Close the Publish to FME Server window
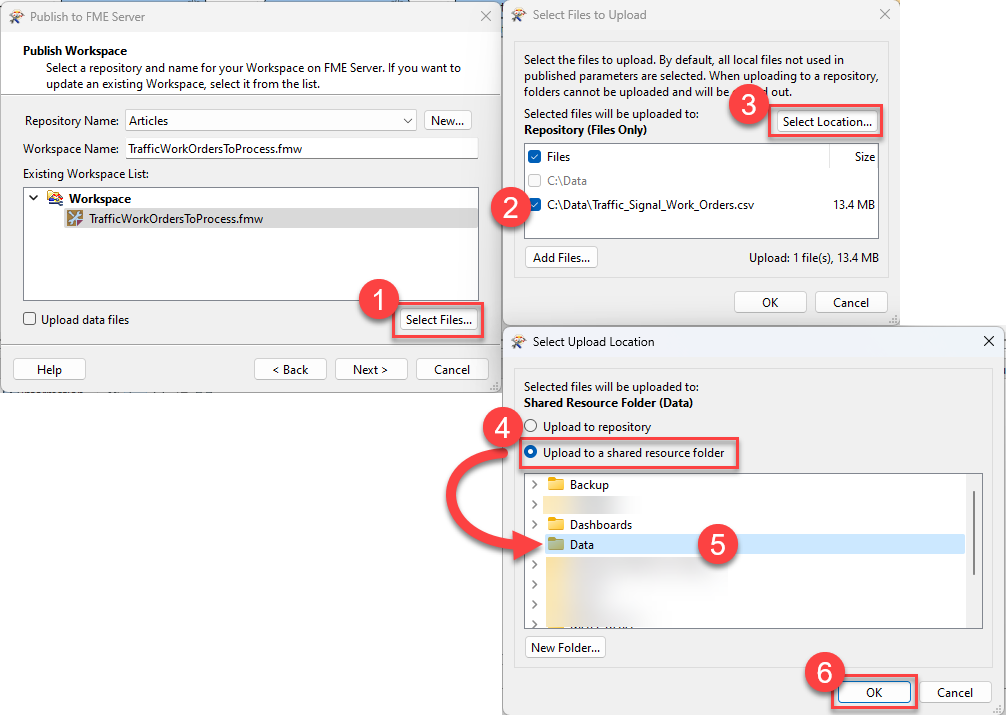 point(486,16)
